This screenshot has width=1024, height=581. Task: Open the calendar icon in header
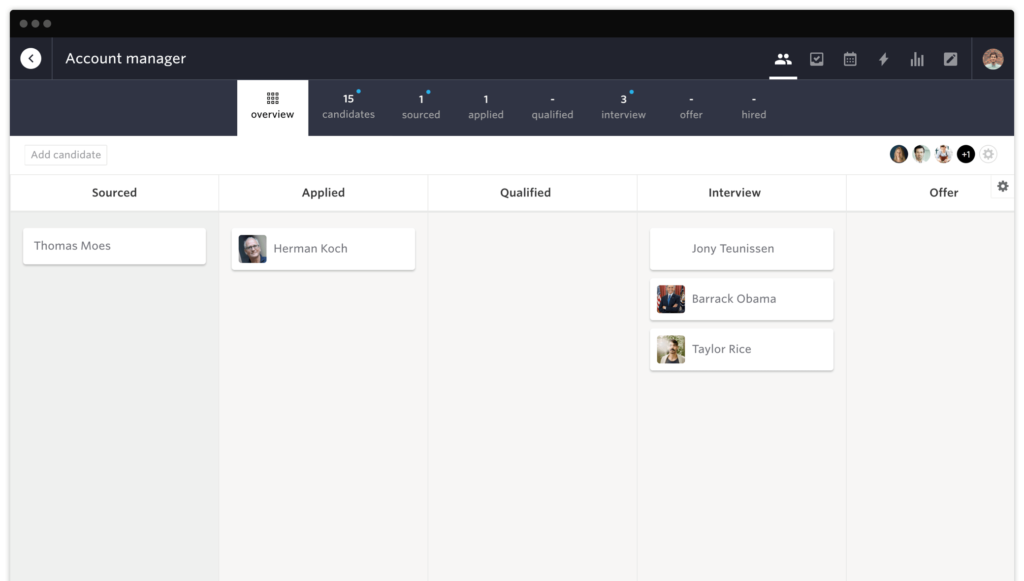[850, 59]
